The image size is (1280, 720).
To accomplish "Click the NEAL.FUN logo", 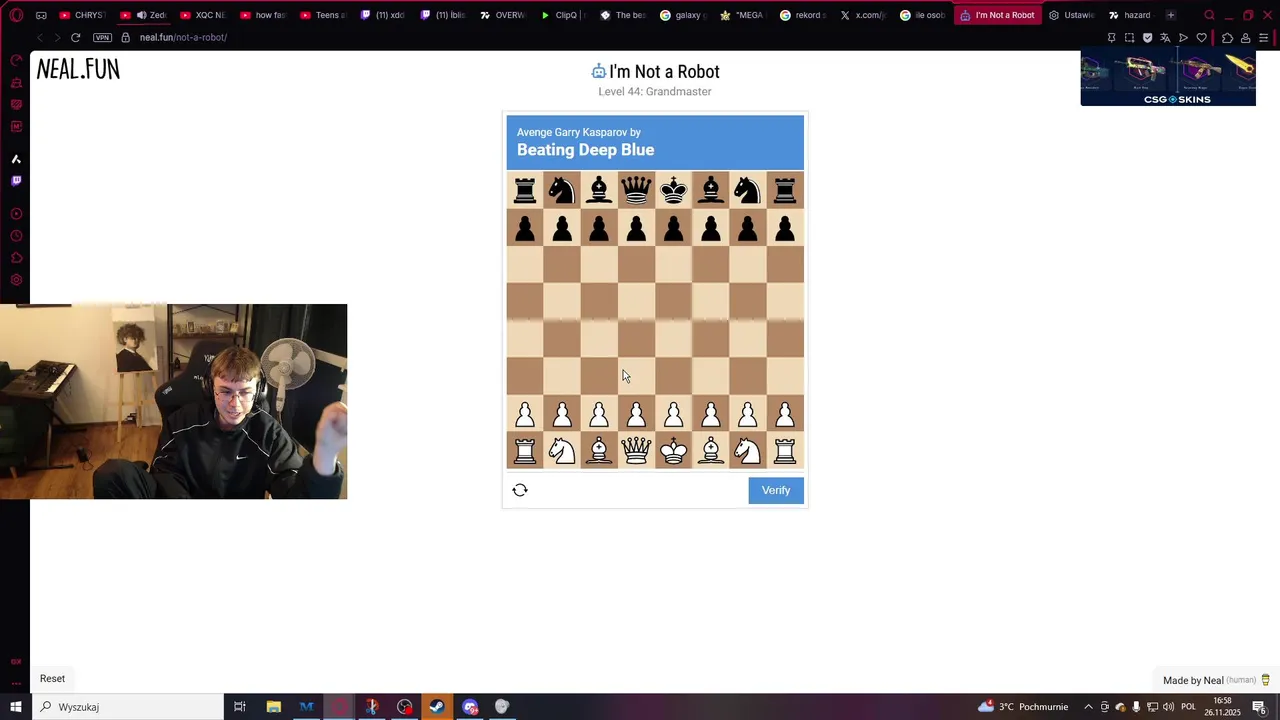I will coord(78,69).
